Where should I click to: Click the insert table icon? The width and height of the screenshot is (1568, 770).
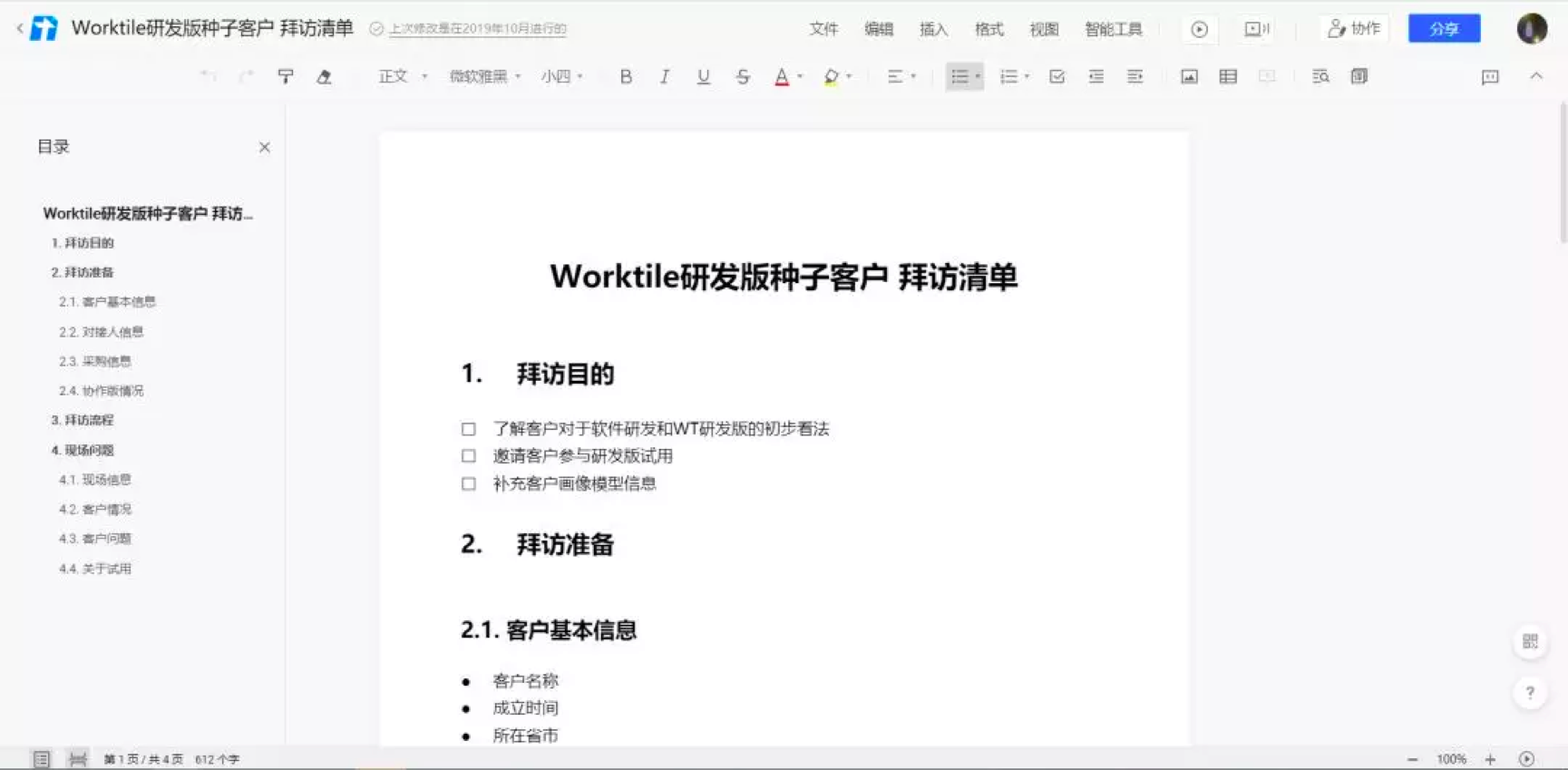pos(1228,77)
